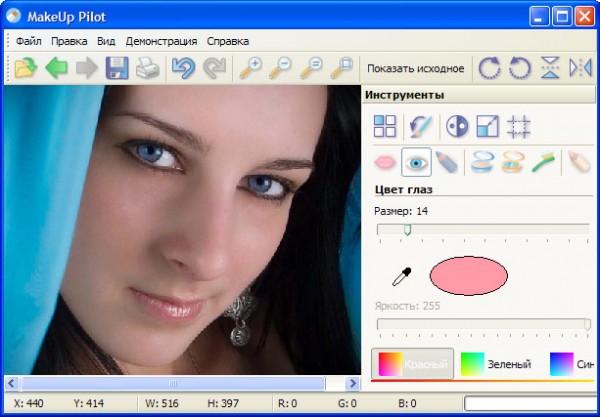Open an image file with the folder icon
The width and height of the screenshot is (600, 417).
[26, 68]
